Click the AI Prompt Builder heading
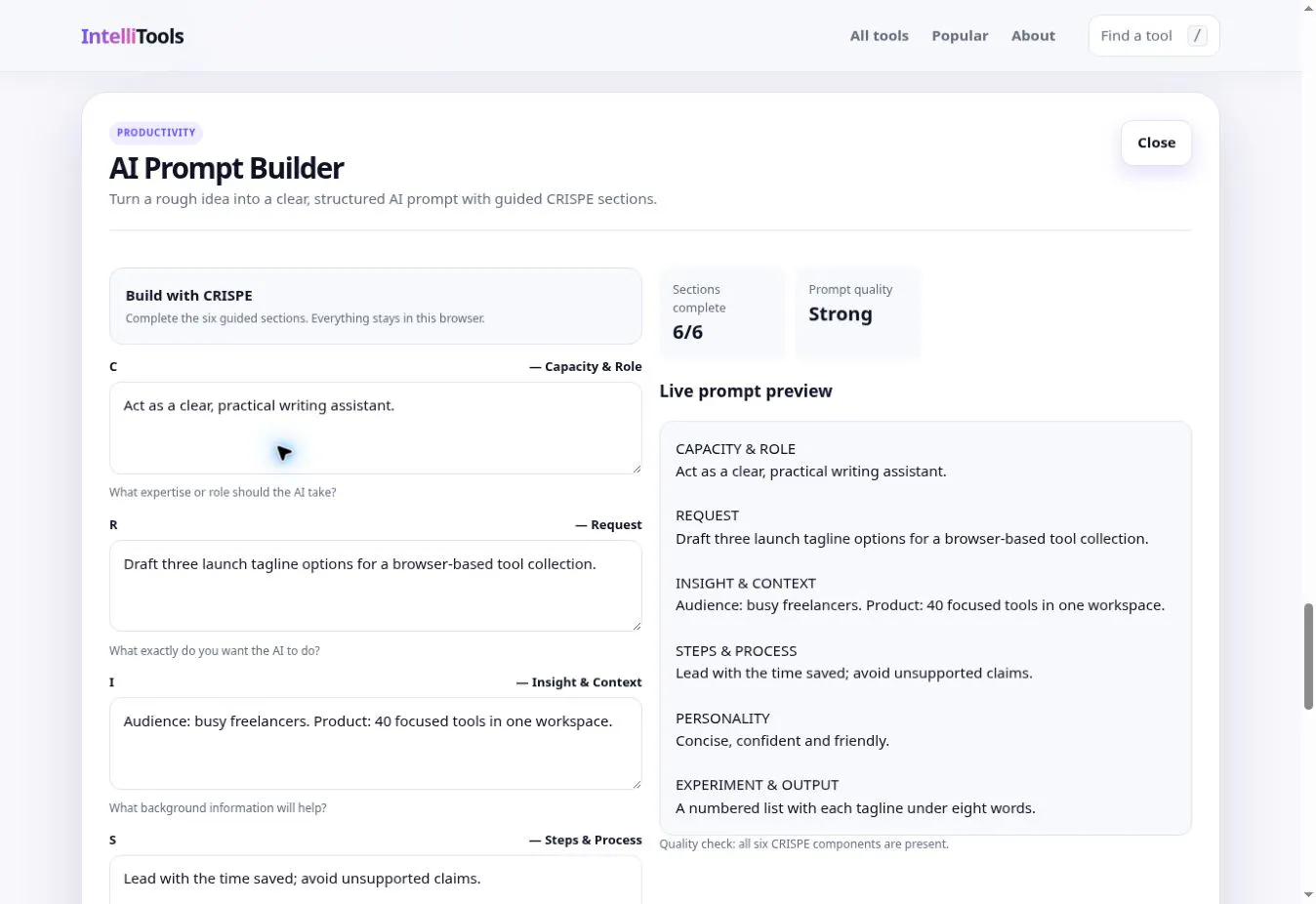The height and width of the screenshot is (904, 1316). tap(226, 168)
